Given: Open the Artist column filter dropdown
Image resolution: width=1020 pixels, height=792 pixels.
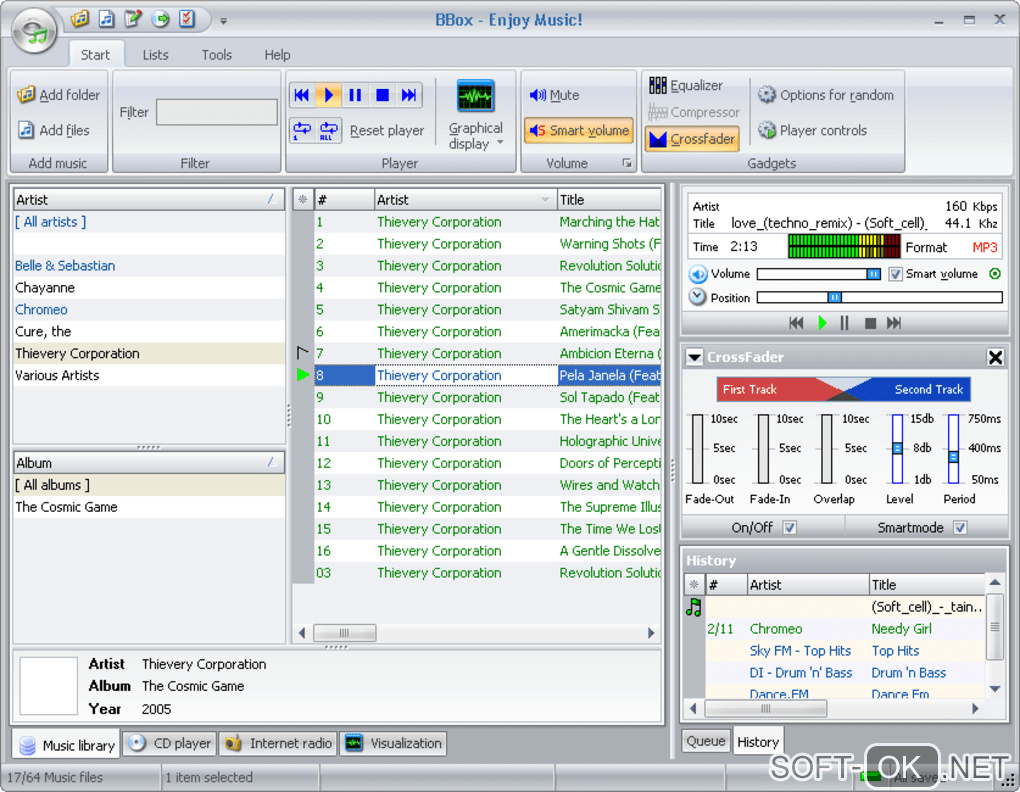Looking at the screenshot, I should point(545,200).
